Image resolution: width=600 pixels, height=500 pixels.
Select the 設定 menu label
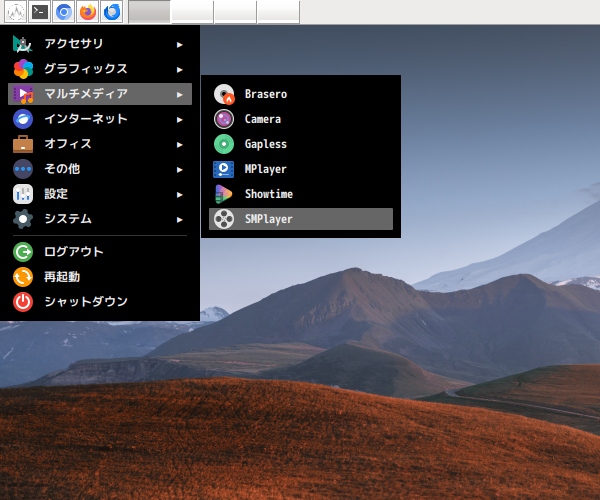tap(56, 194)
